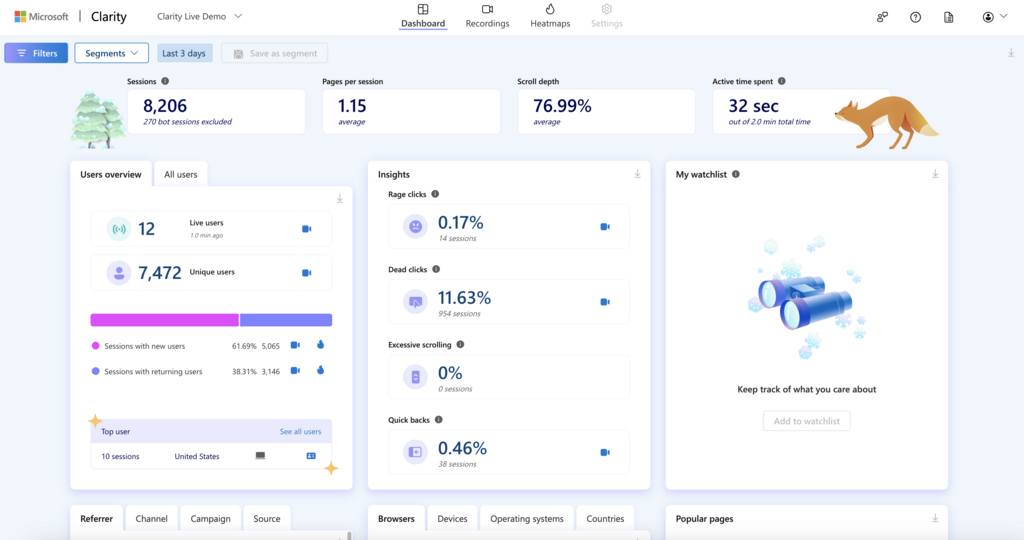Click the Filters button
Screen dimensions: 1024x540
coord(36,53)
